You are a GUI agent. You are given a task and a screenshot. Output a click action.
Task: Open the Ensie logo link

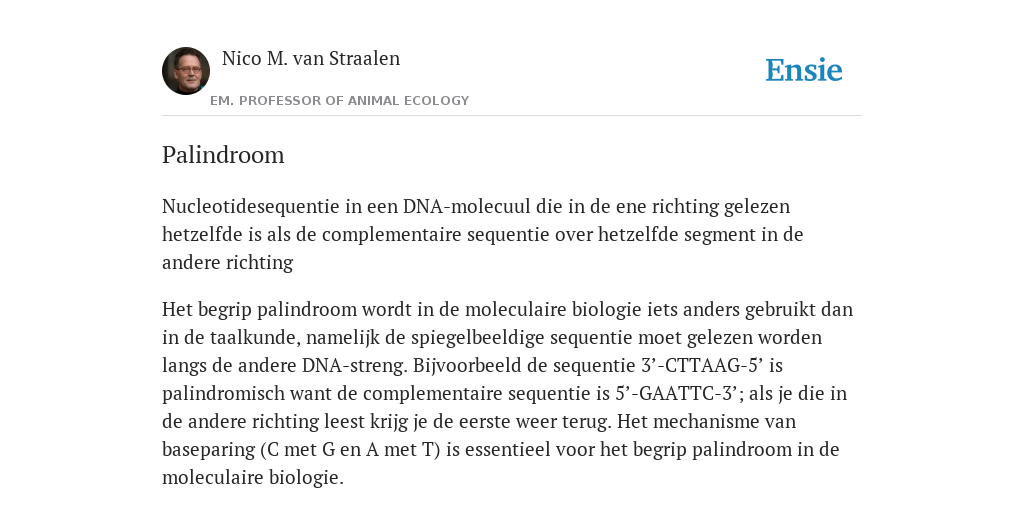point(804,70)
